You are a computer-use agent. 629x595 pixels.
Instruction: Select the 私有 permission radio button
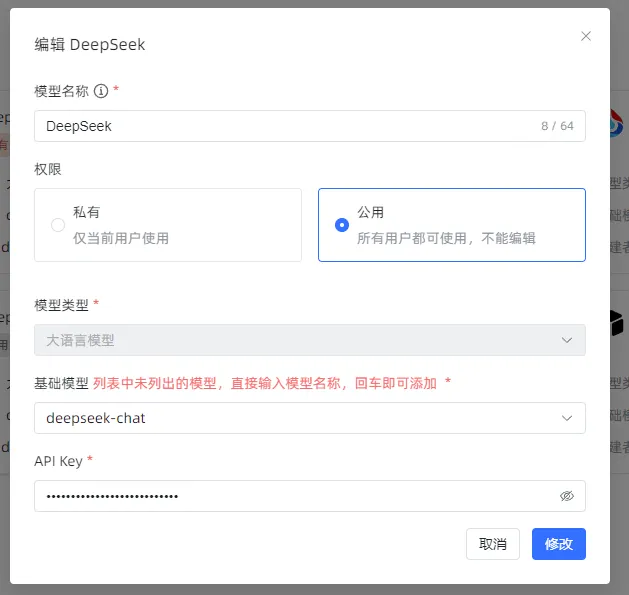click(x=58, y=225)
